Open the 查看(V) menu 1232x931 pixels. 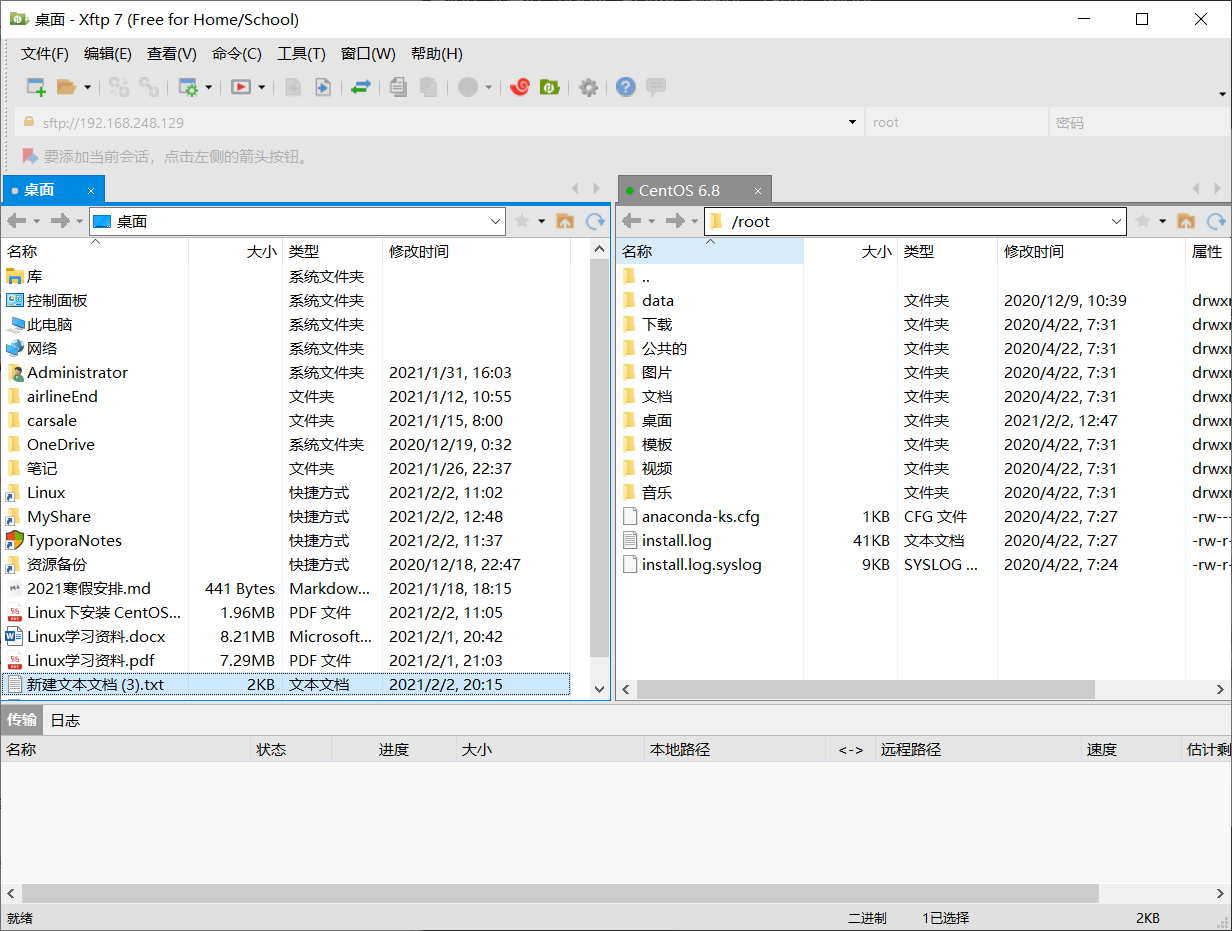click(x=172, y=54)
